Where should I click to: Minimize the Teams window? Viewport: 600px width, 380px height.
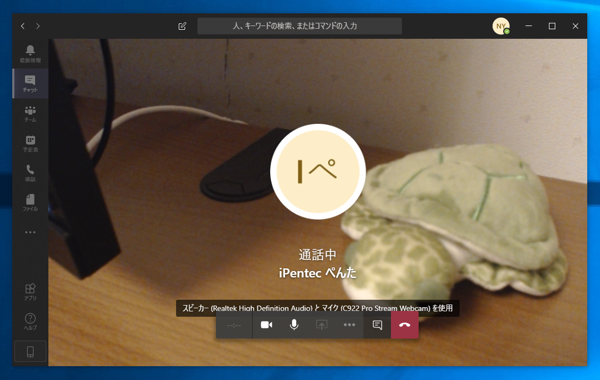pyautogui.click(x=528, y=26)
